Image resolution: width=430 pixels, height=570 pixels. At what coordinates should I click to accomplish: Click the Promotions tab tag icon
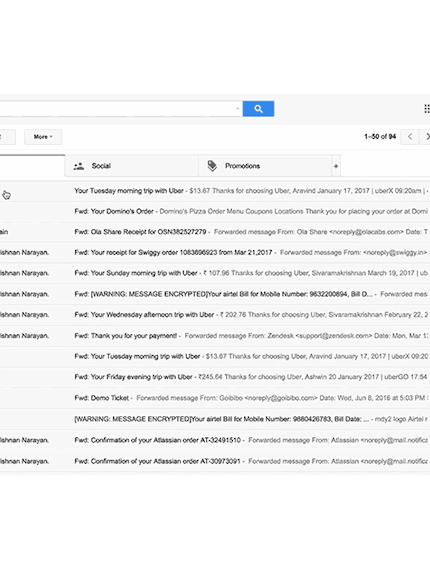click(212, 166)
